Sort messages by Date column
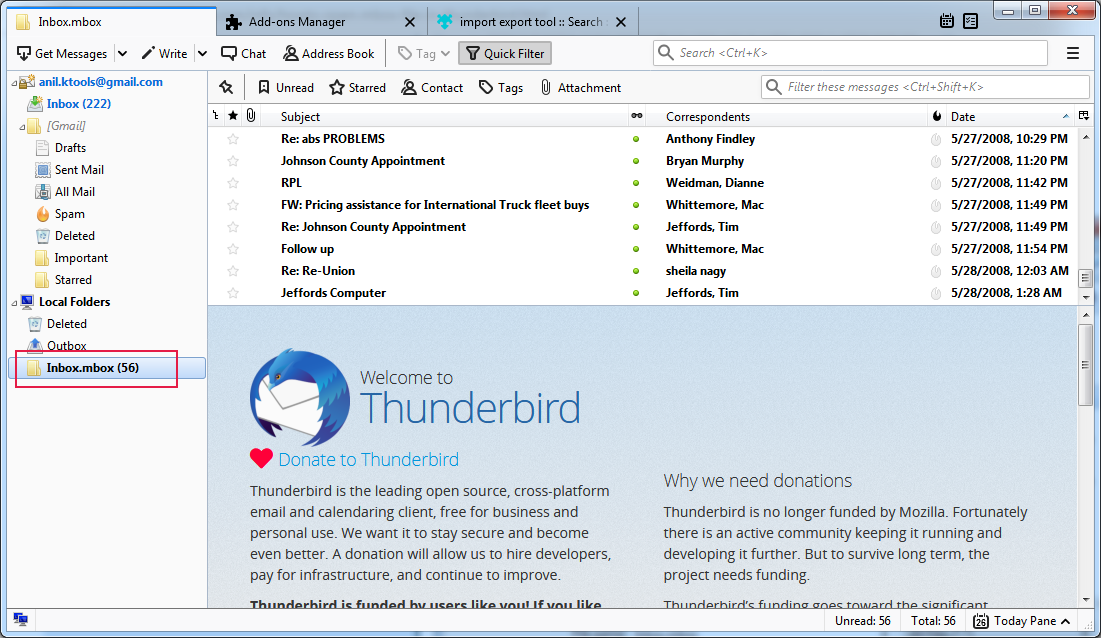1101x638 pixels. 1009,117
